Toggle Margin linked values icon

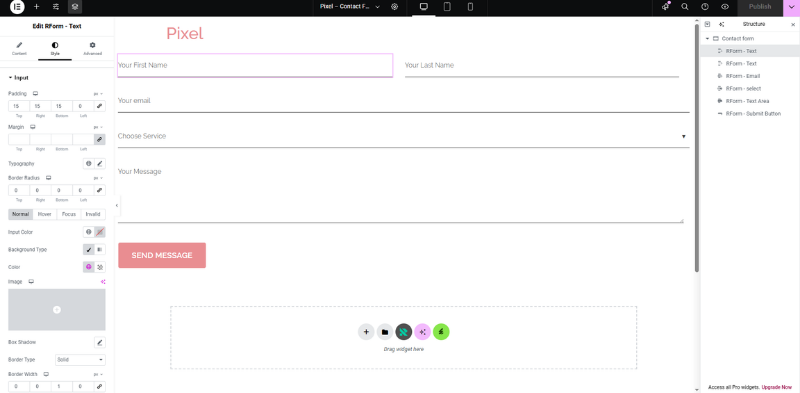pos(99,139)
